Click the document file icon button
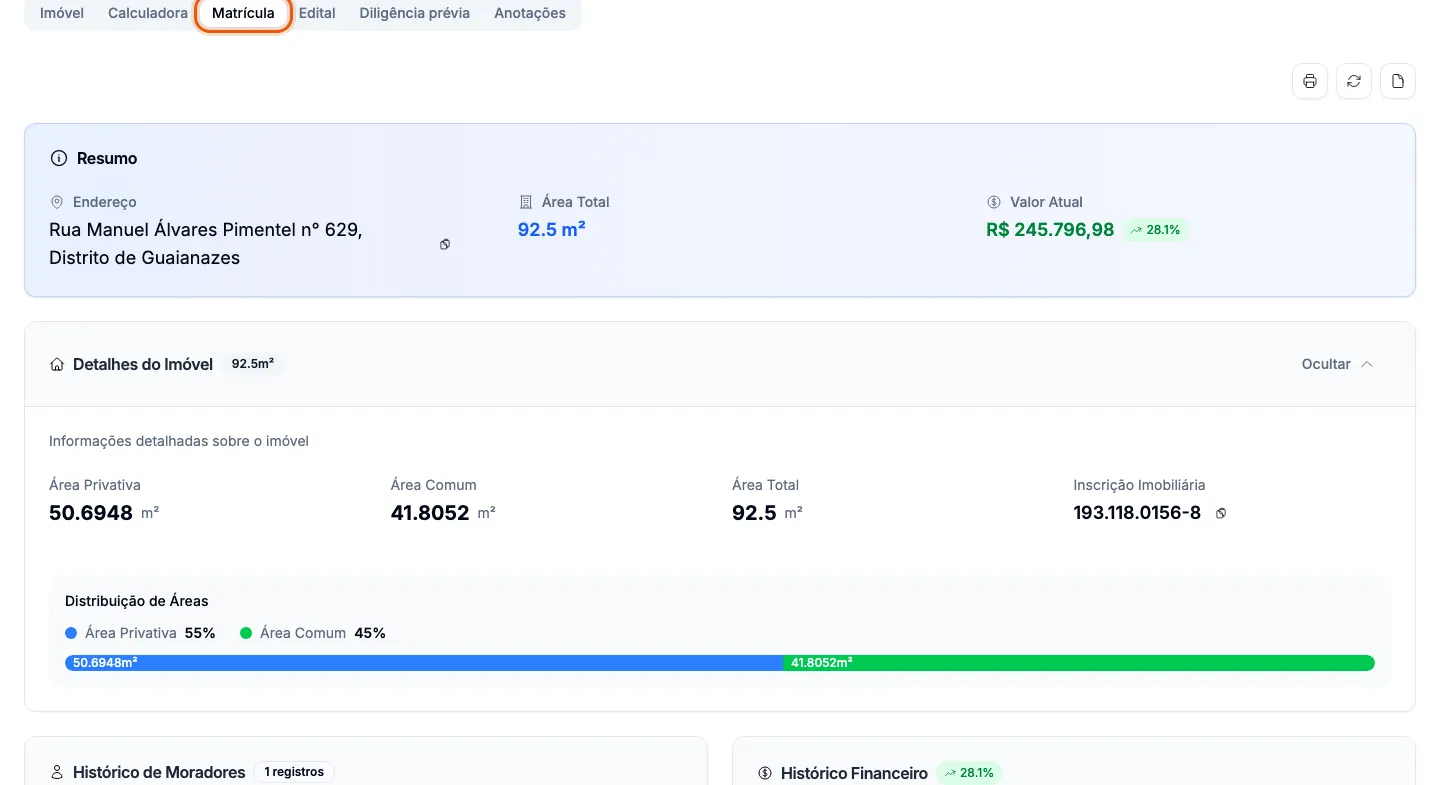 1398,81
